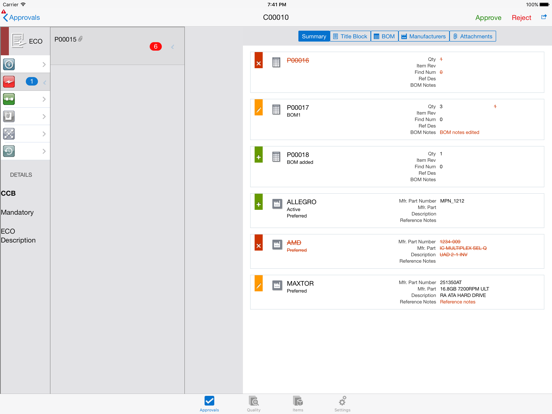Collapse the affected items row chevron
Image resolution: width=552 pixels, height=414 pixels.
click(45, 82)
